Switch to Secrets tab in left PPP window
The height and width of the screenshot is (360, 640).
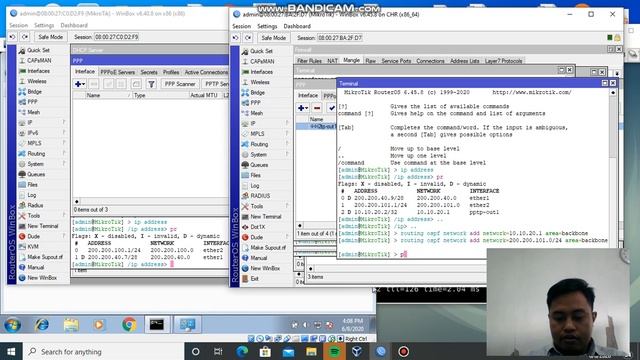pos(149,72)
